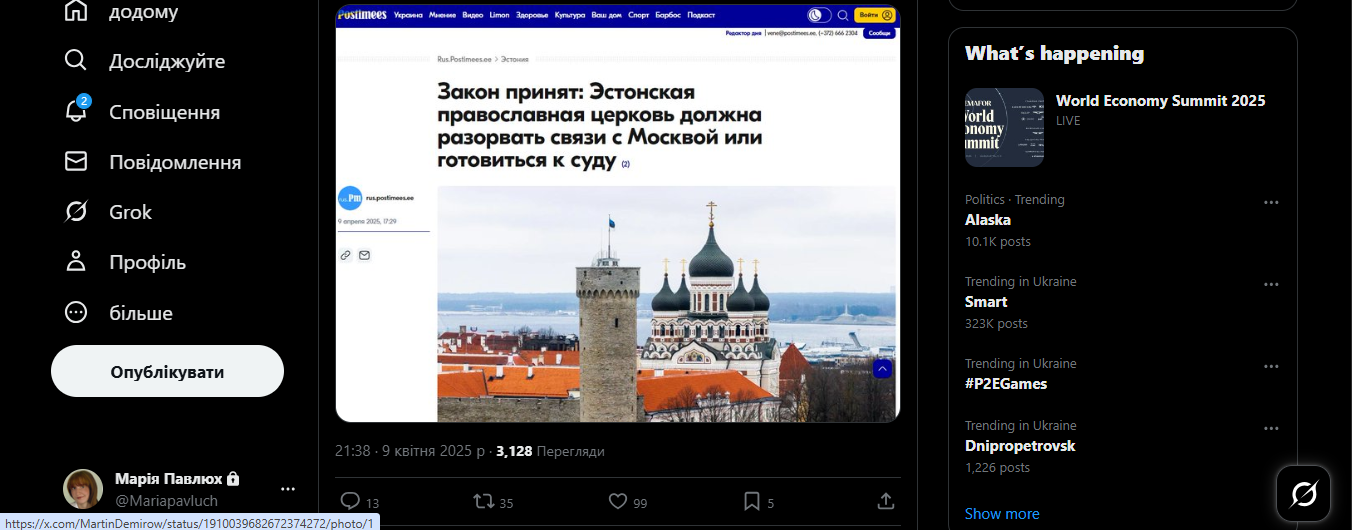
Task: Open World Economy Summit 2025 live thumbnail
Action: point(1004,127)
